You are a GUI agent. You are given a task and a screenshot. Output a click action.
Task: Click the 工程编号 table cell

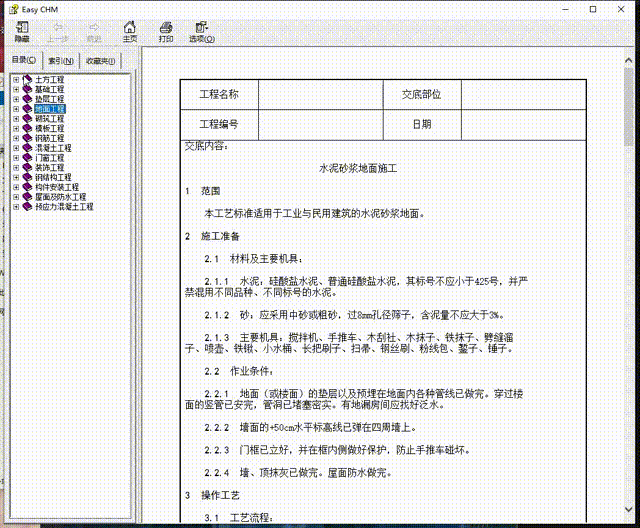pyautogui.click(x=219, y=124)
